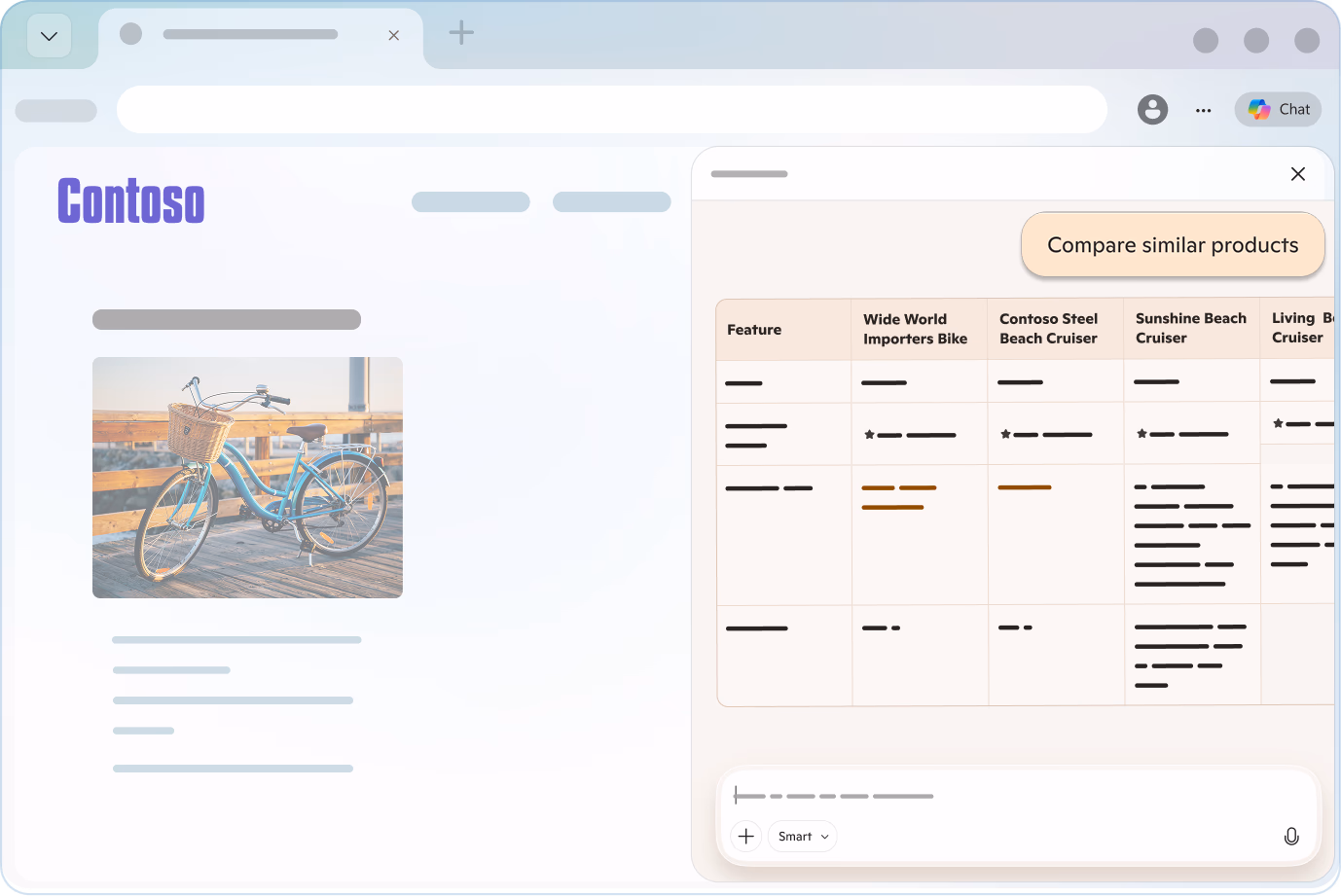Viewport: 1341px width, 896px height.
Task: Open a new browser tab with plus
Action: pyautogui.click(x=461, y=33)
